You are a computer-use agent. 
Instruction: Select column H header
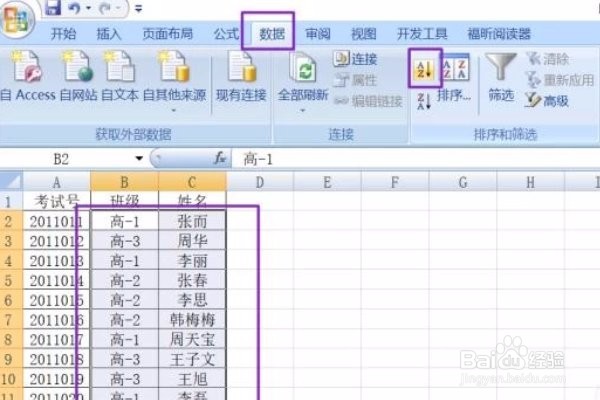(x=530, y=182)
